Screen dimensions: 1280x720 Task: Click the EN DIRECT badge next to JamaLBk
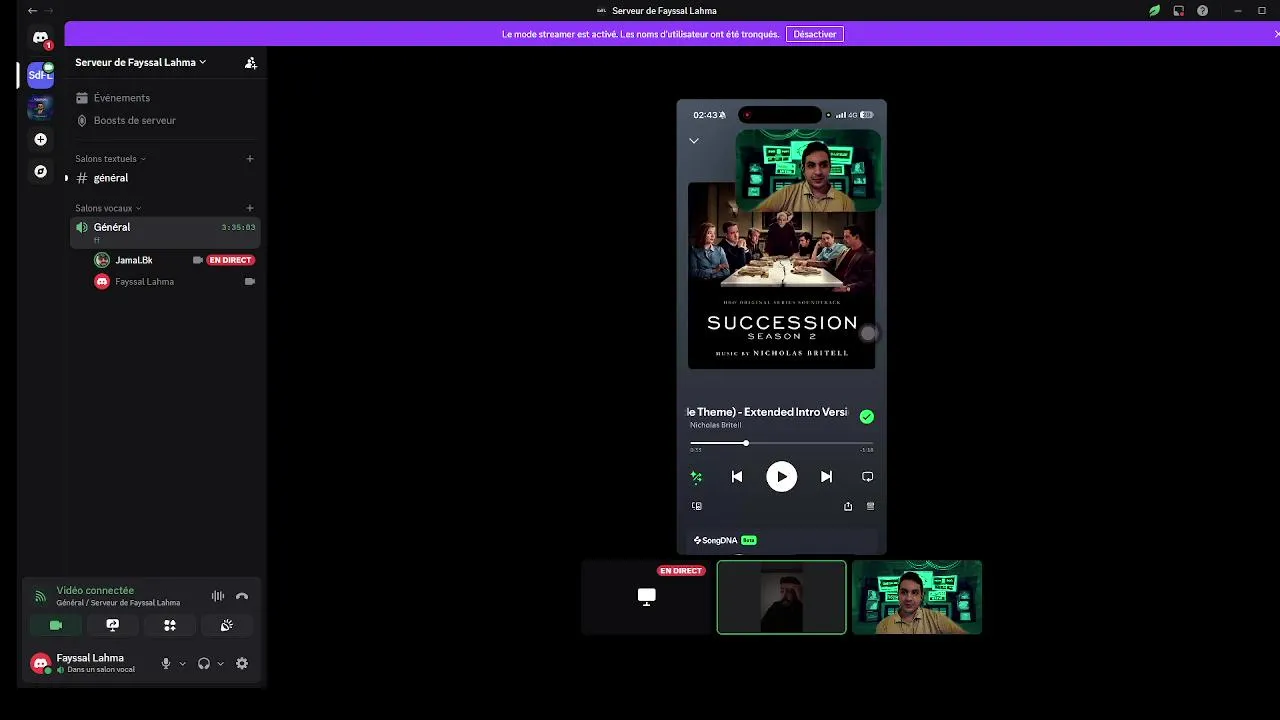coord(230,260)
